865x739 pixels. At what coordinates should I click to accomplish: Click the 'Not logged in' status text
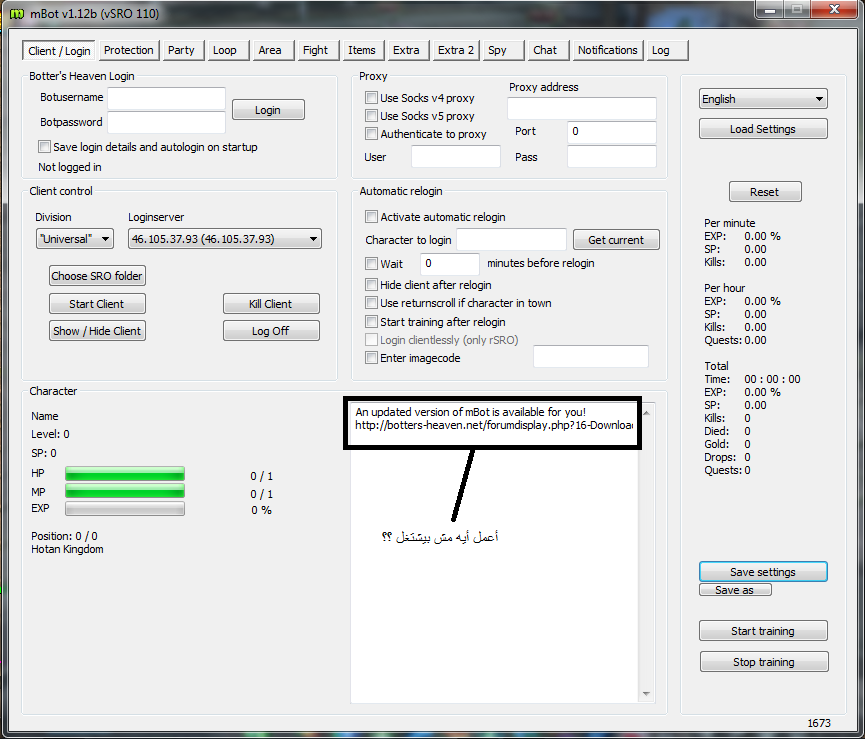(70, 167)
